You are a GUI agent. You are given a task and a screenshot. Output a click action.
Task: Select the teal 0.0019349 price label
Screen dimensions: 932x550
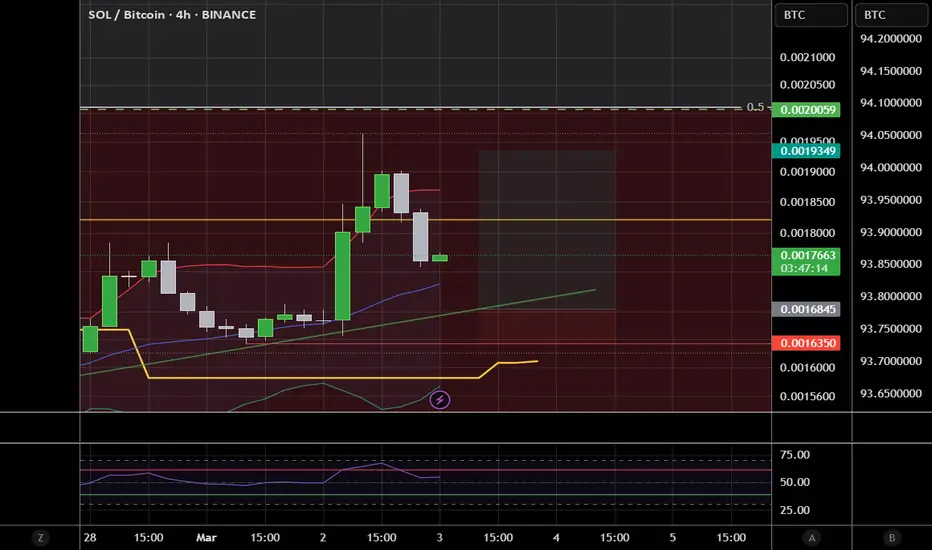(x=806, y=151)
